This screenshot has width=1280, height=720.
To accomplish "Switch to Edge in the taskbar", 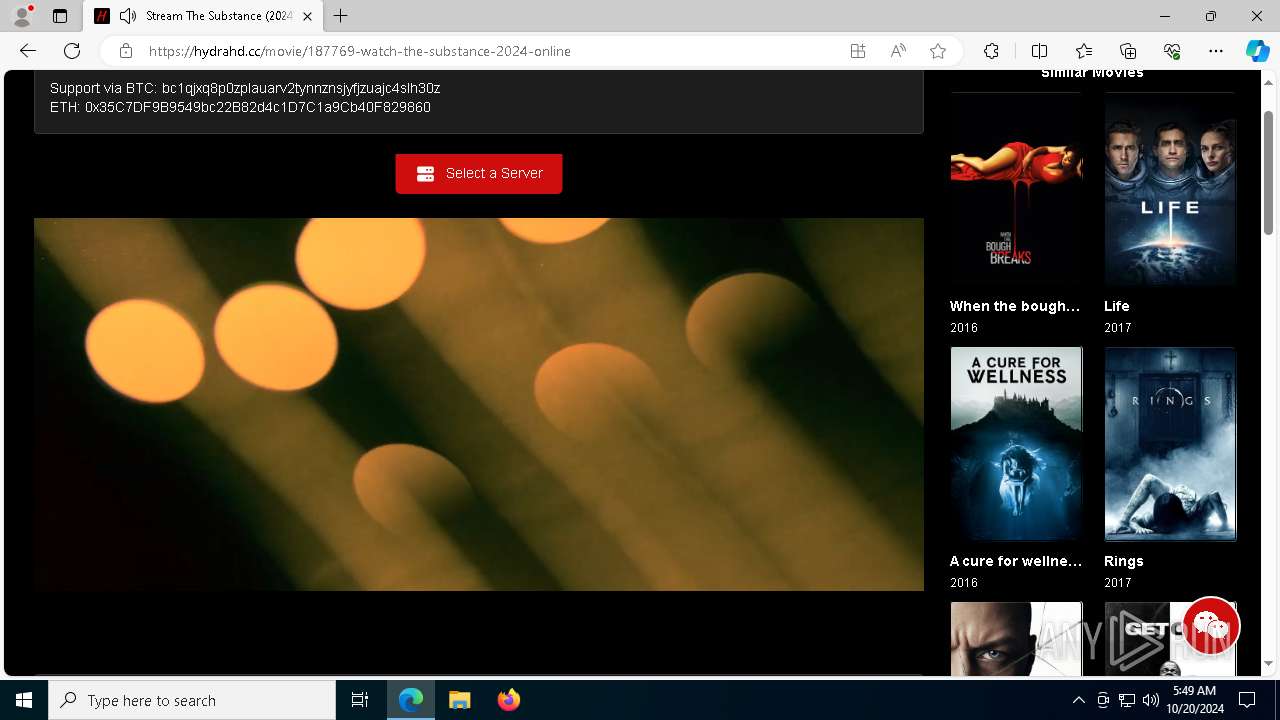I will pos(411,700).
